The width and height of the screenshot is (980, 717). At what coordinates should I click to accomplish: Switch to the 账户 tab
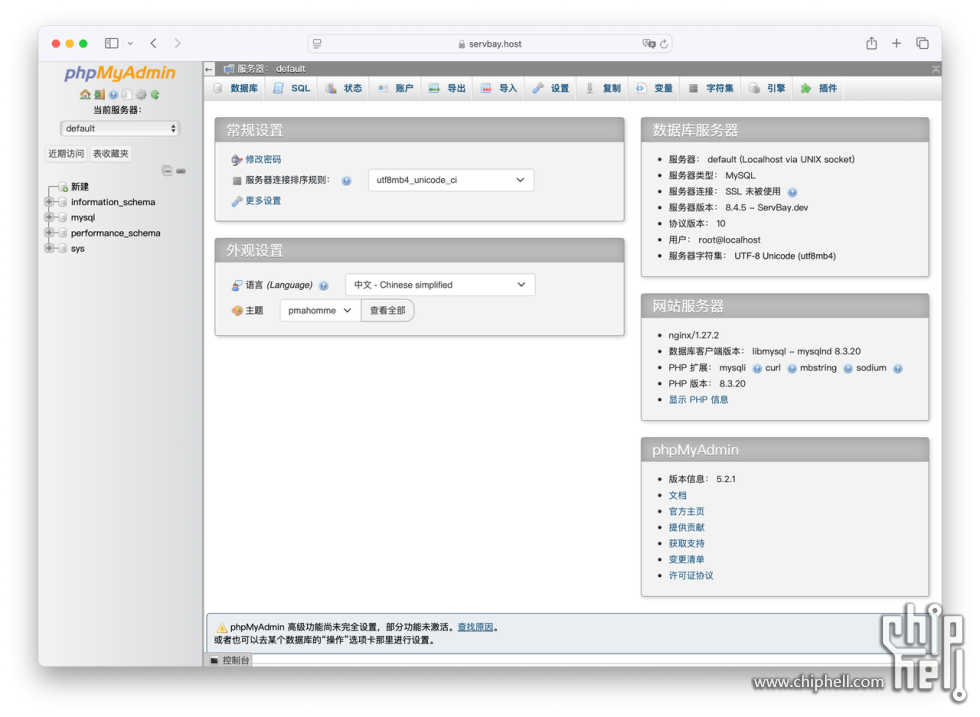pos(396,88)
